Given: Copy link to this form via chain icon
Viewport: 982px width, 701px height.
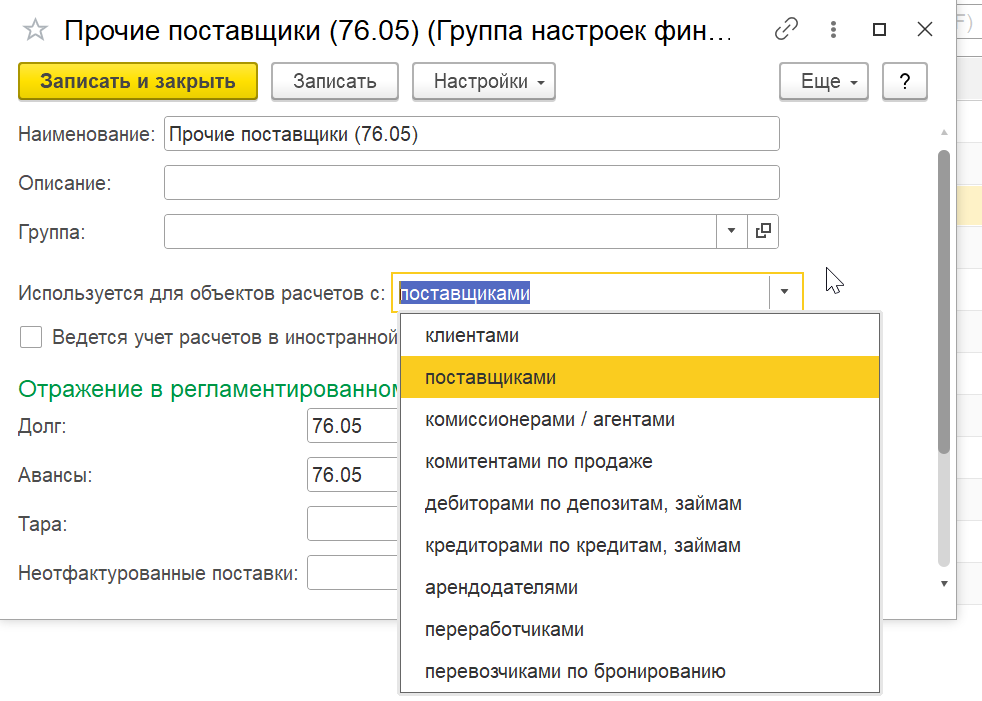Looking at the screenshot, I should tap(786, 29).
